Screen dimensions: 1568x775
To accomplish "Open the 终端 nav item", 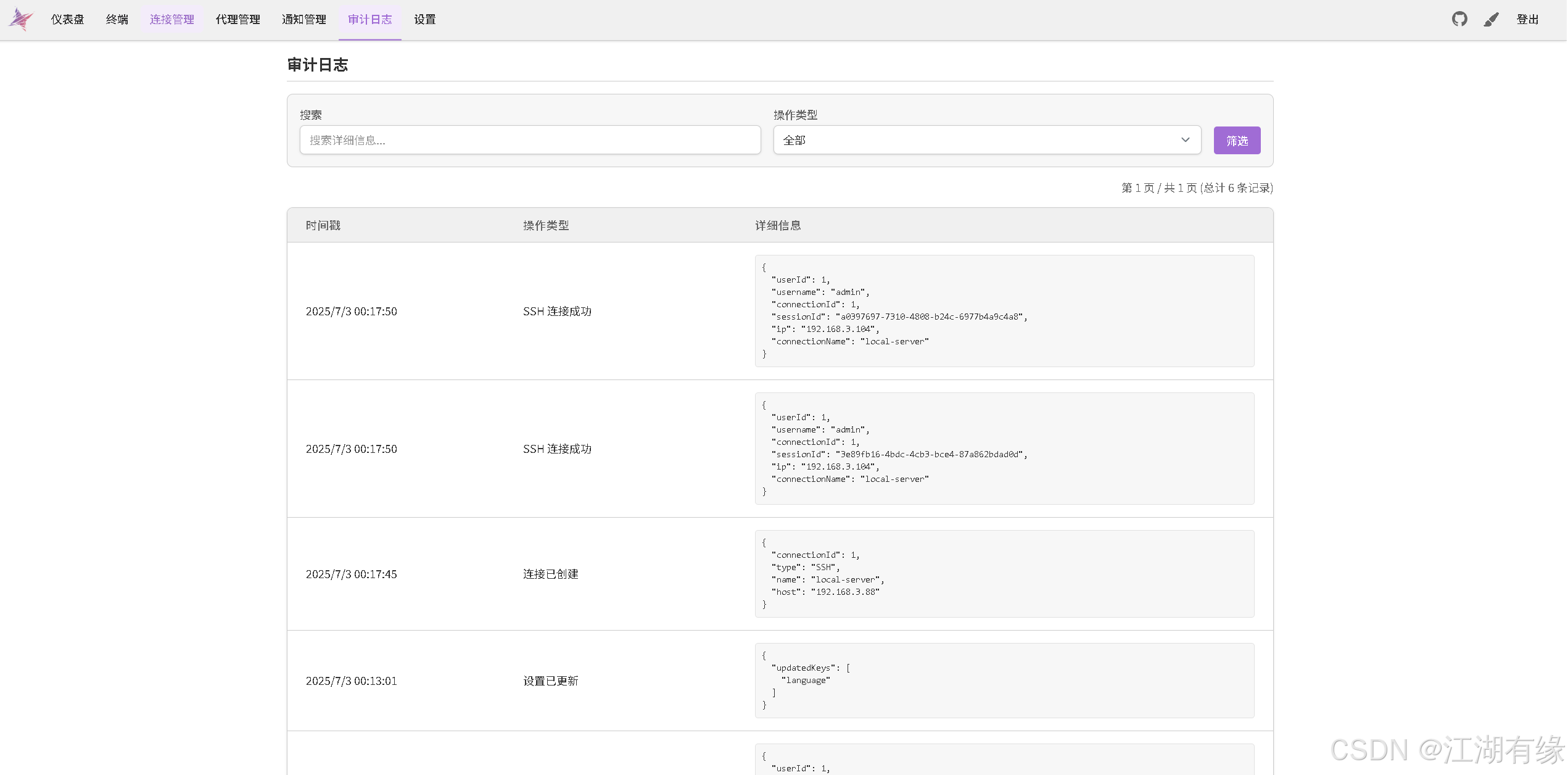I will point(117,20).
